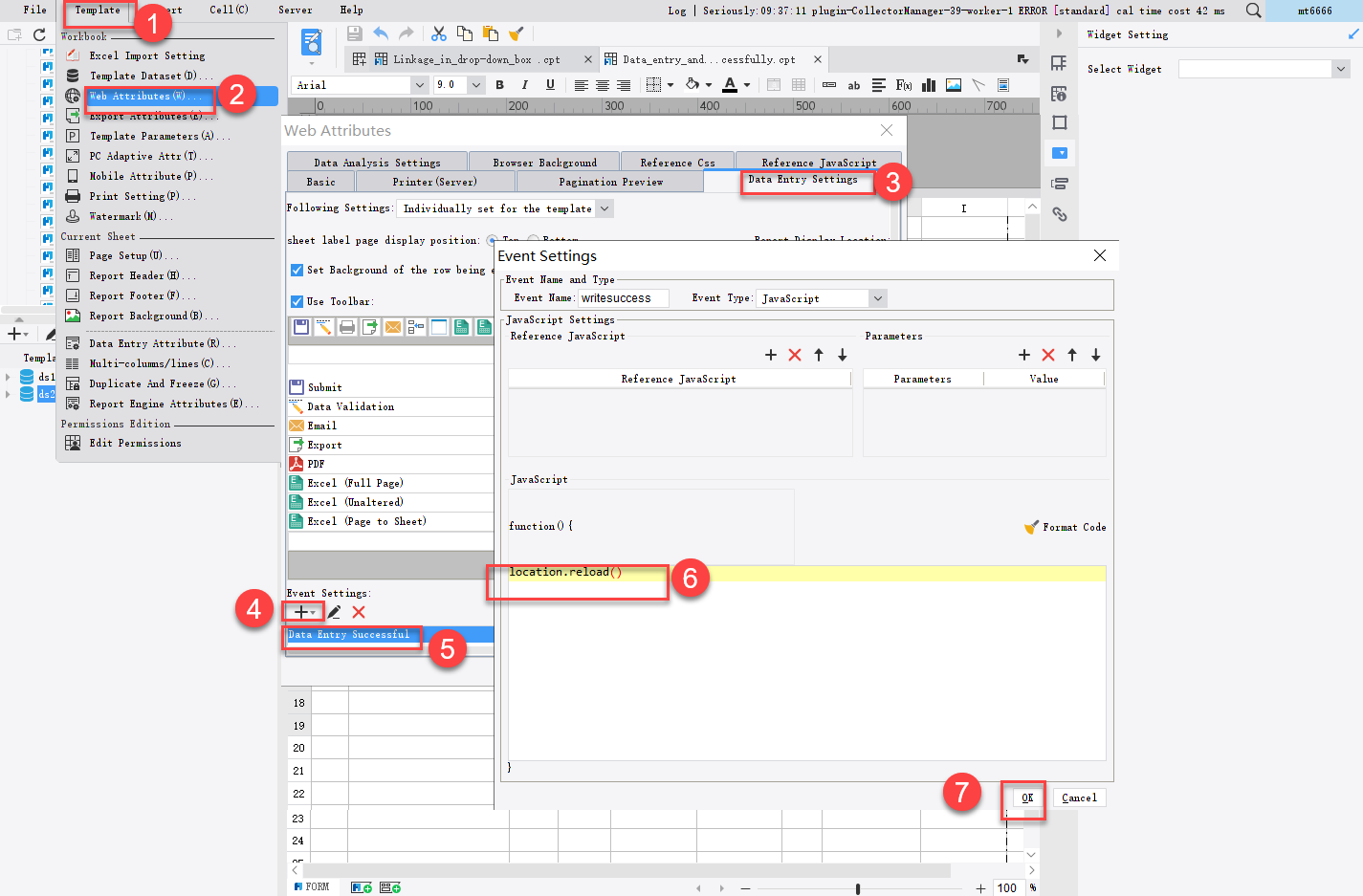Toggle Use Toolbar checkbox
Image resolution: width=1363 pixels, height=896 pixels.
coord(297,301)
